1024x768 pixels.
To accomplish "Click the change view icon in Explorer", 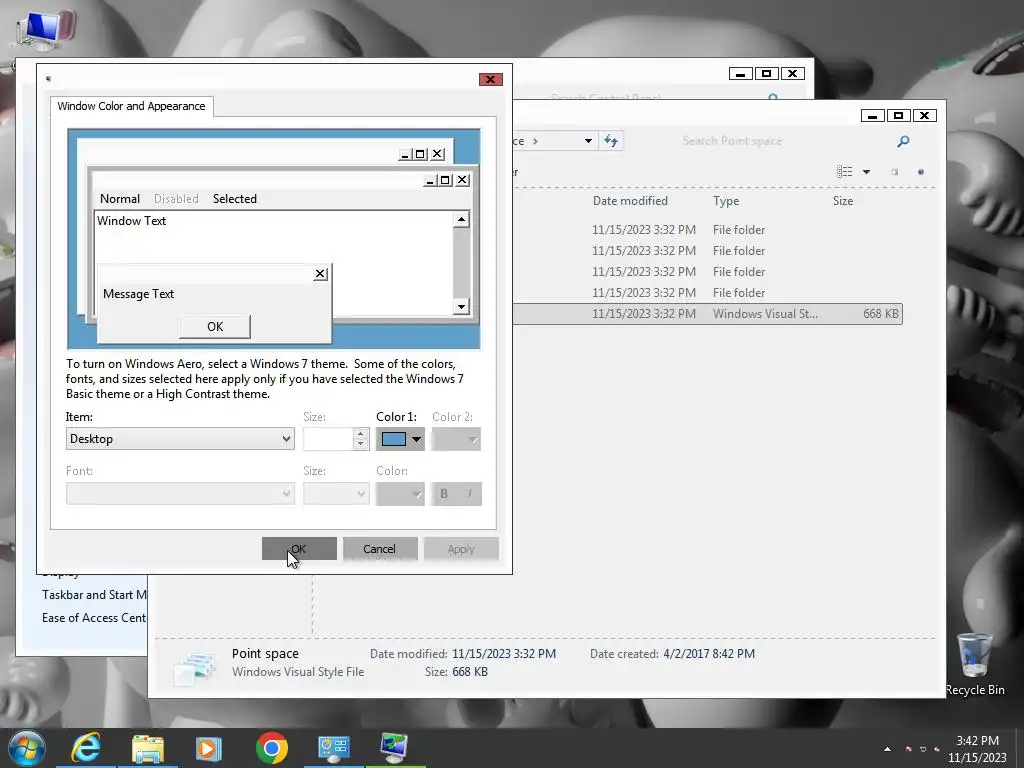I will [x=844, y=172].
